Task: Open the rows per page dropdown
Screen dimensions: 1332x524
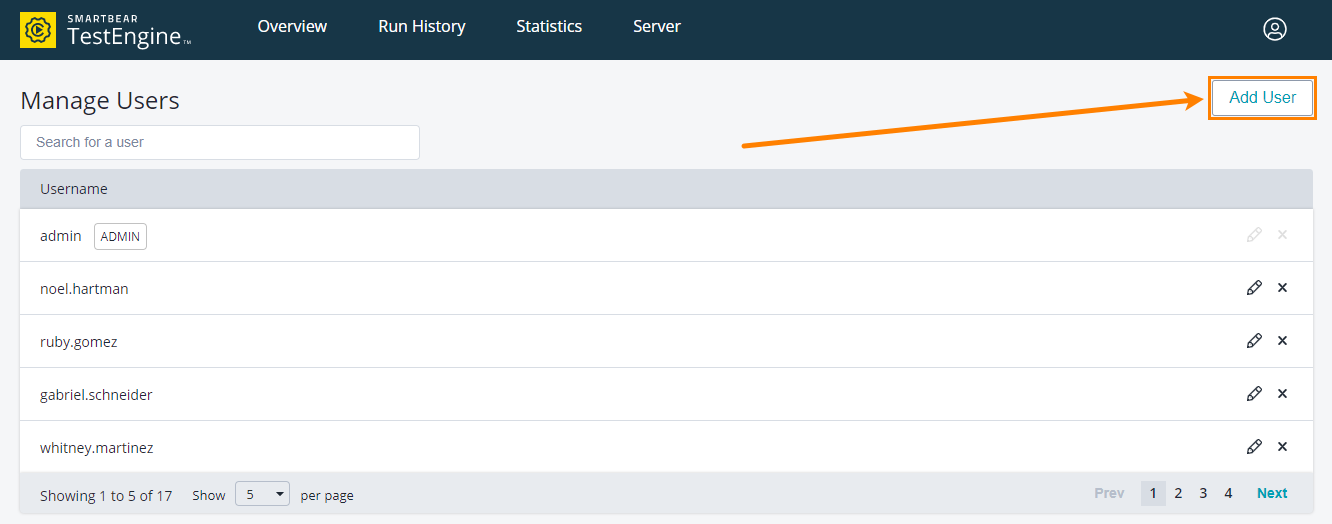Action: [262, 494]
